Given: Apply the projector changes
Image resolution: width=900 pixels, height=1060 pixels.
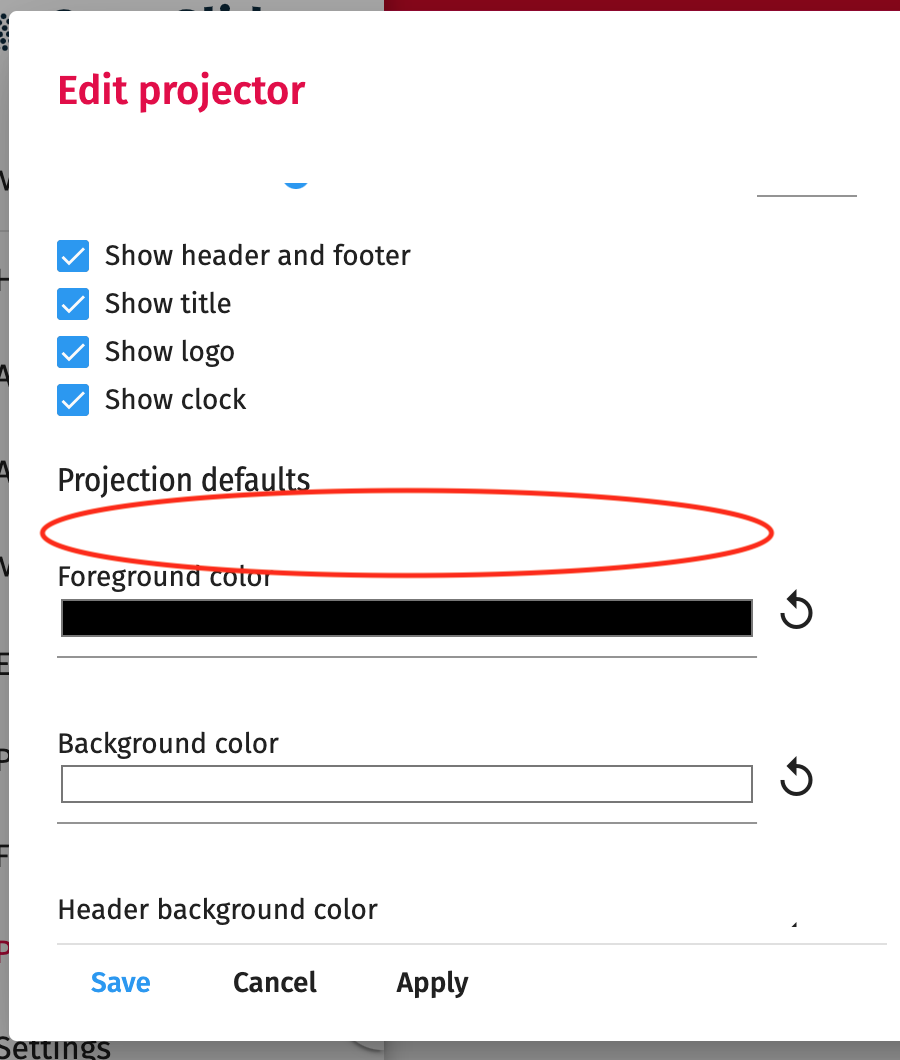Looking at the screenshot, I should (431, 983).
